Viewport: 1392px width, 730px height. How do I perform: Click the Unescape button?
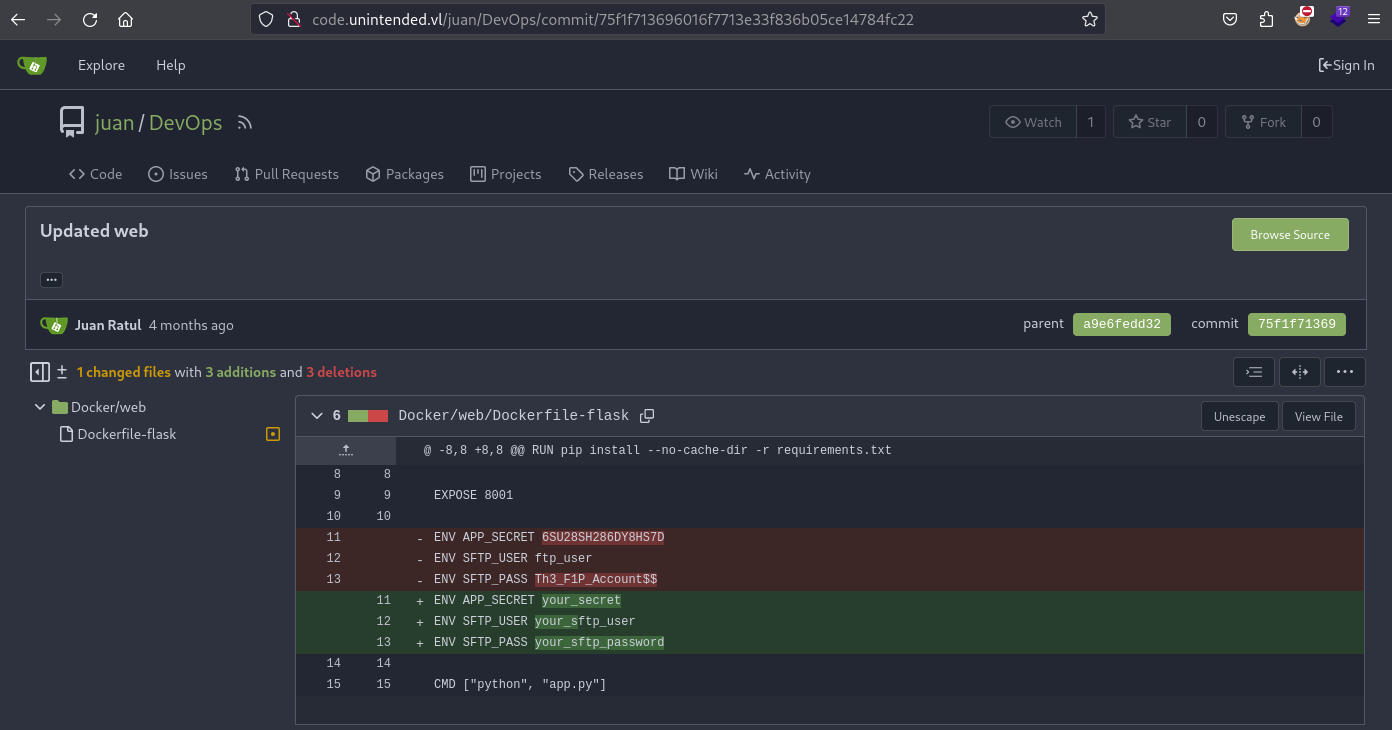pyautogui.click(x=1240, y=416)
